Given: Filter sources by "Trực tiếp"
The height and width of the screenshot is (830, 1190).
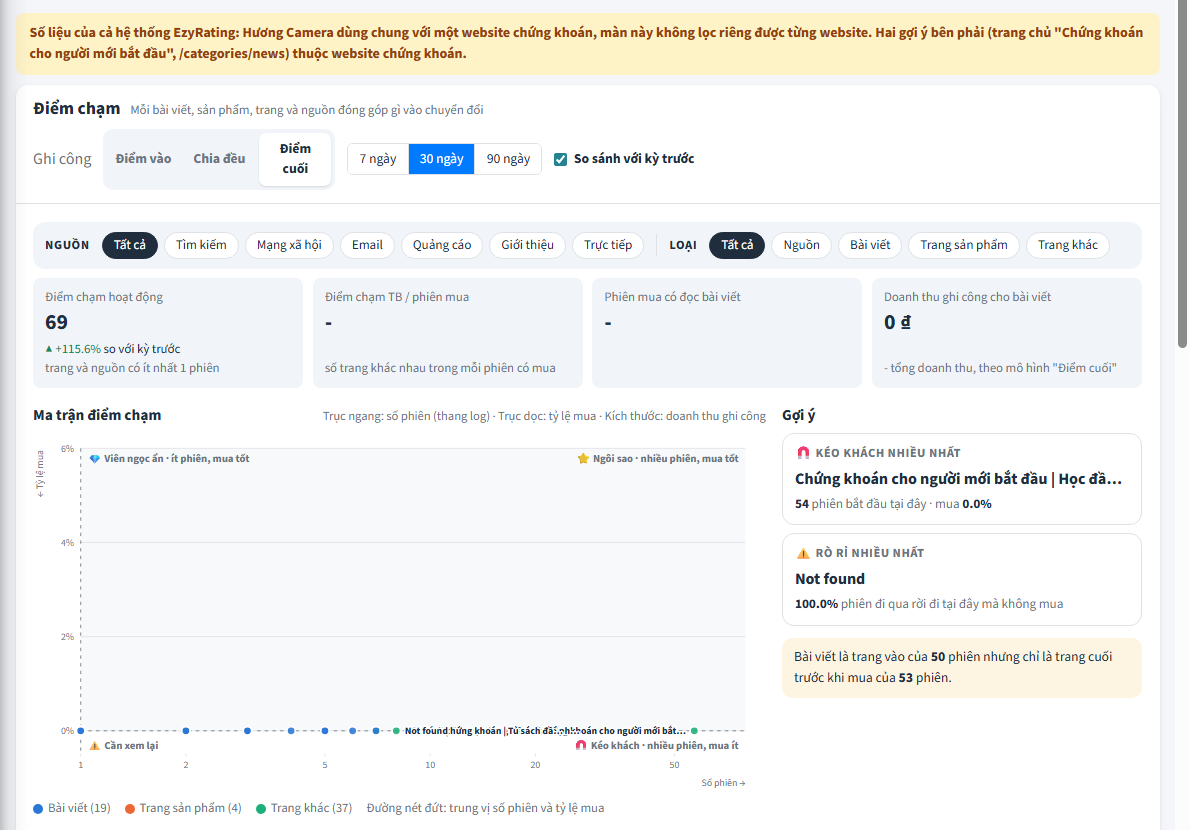Looking at the screenshot, I should click(608, 245).
